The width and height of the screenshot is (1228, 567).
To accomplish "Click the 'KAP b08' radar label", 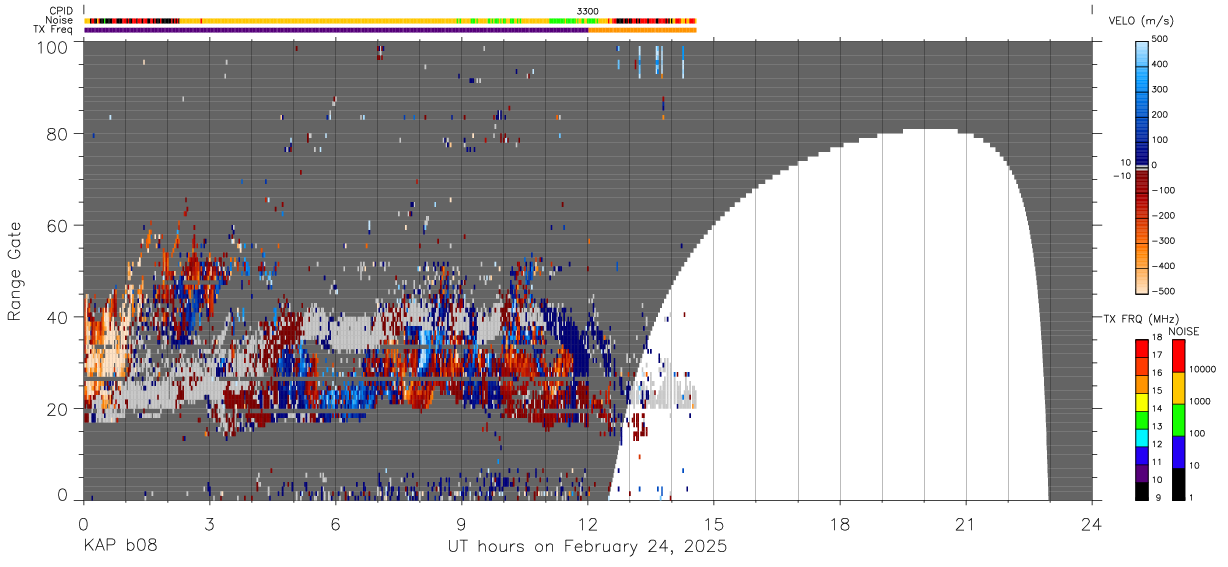I will point(119,547).
